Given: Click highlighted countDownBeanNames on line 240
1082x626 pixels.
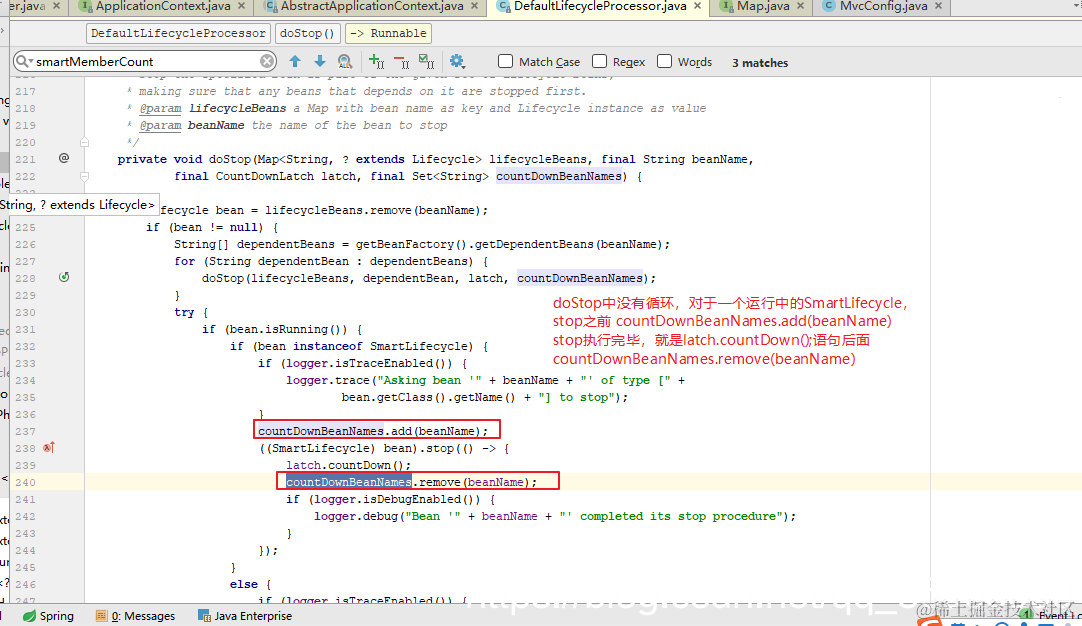Looking at the screenshot, I should click(348, 482).
